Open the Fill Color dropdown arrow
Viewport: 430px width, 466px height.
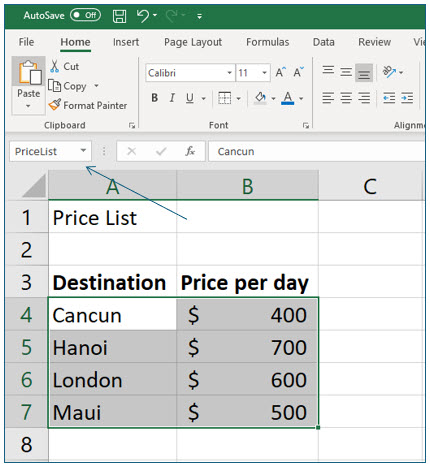tap(273, 99)
